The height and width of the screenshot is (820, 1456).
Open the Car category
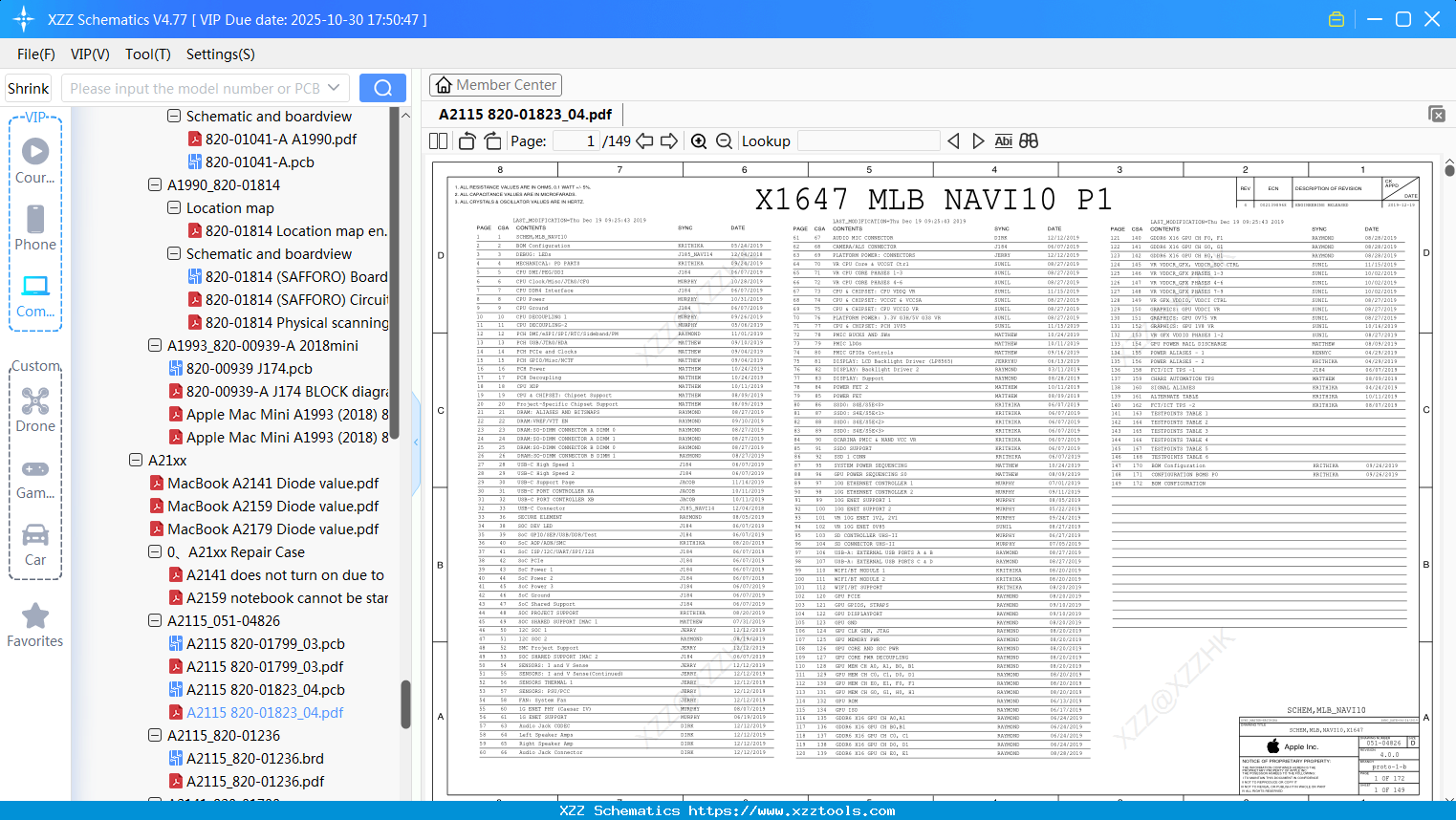coord(35,544)
